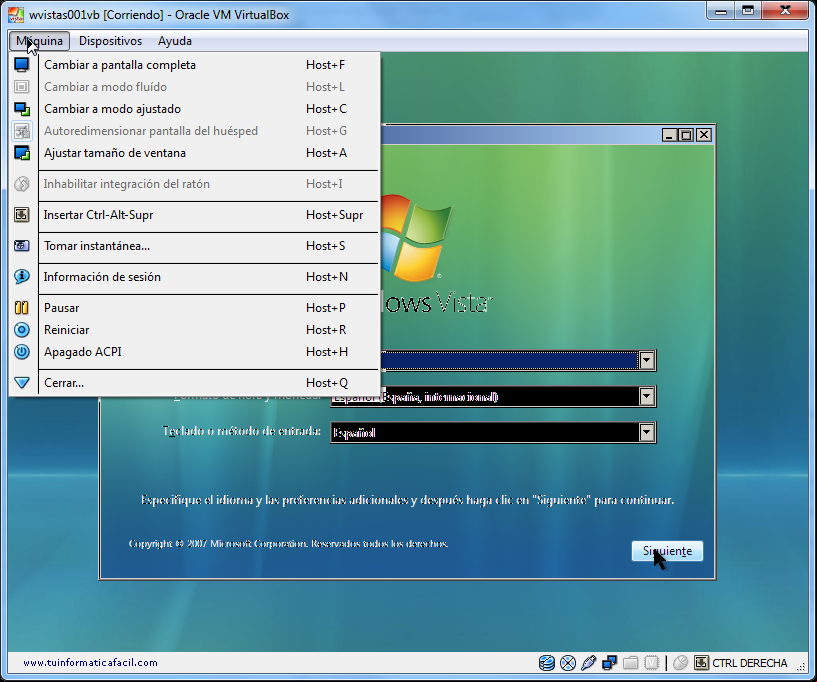This screenshot has height=682, width=817.
Task: Click the highlighted blue language combo field
Action: pyautogui.click(x=518, y=361)
